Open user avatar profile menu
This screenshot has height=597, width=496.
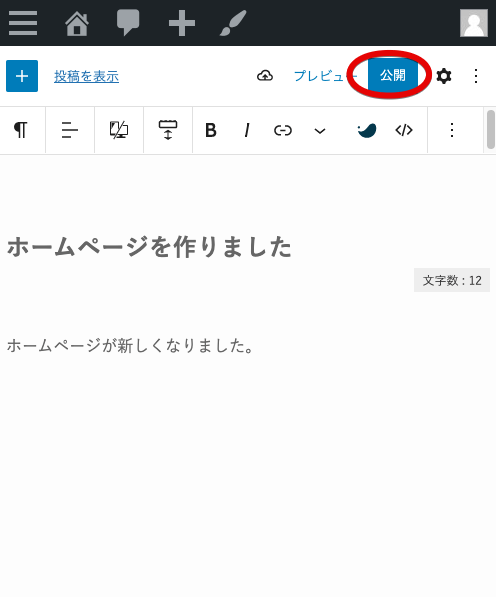[x=474, y=23]
